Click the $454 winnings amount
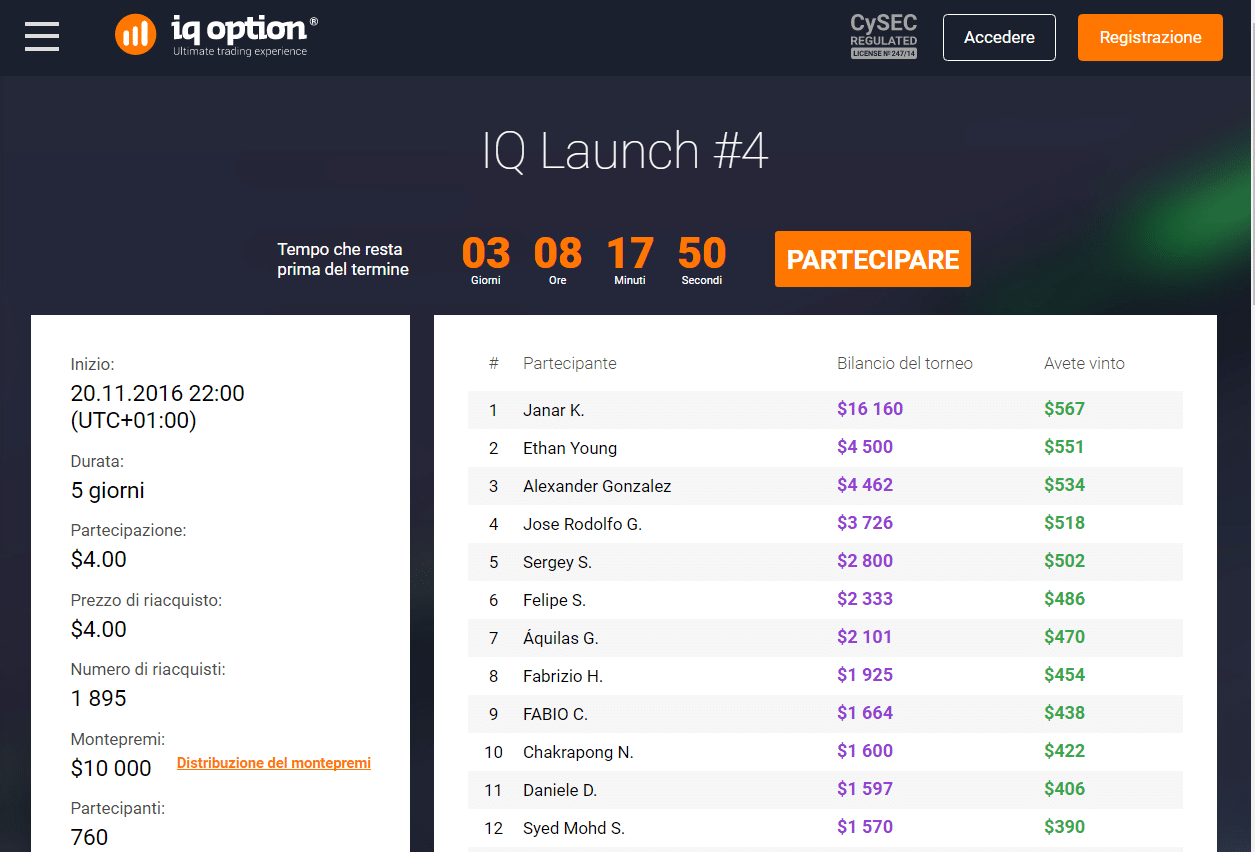 click(x=1064, y=675)
